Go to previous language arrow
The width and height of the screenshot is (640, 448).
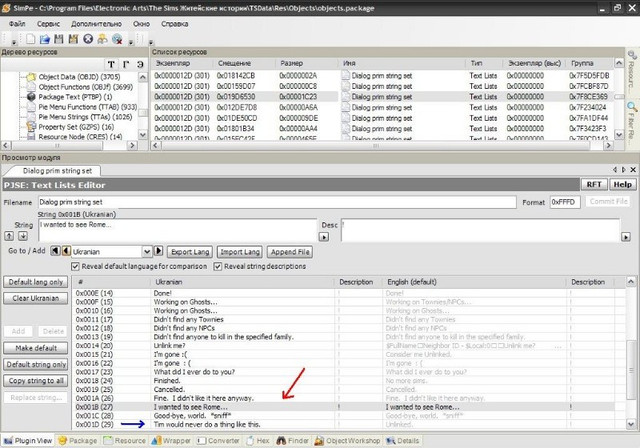(66, 251)
